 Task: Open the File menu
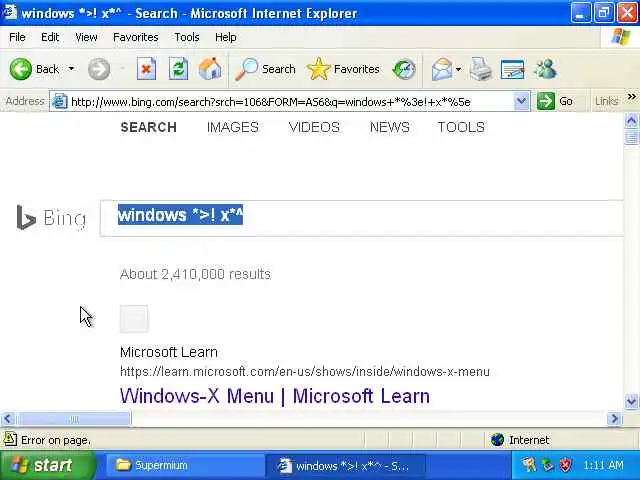(17, 37)
